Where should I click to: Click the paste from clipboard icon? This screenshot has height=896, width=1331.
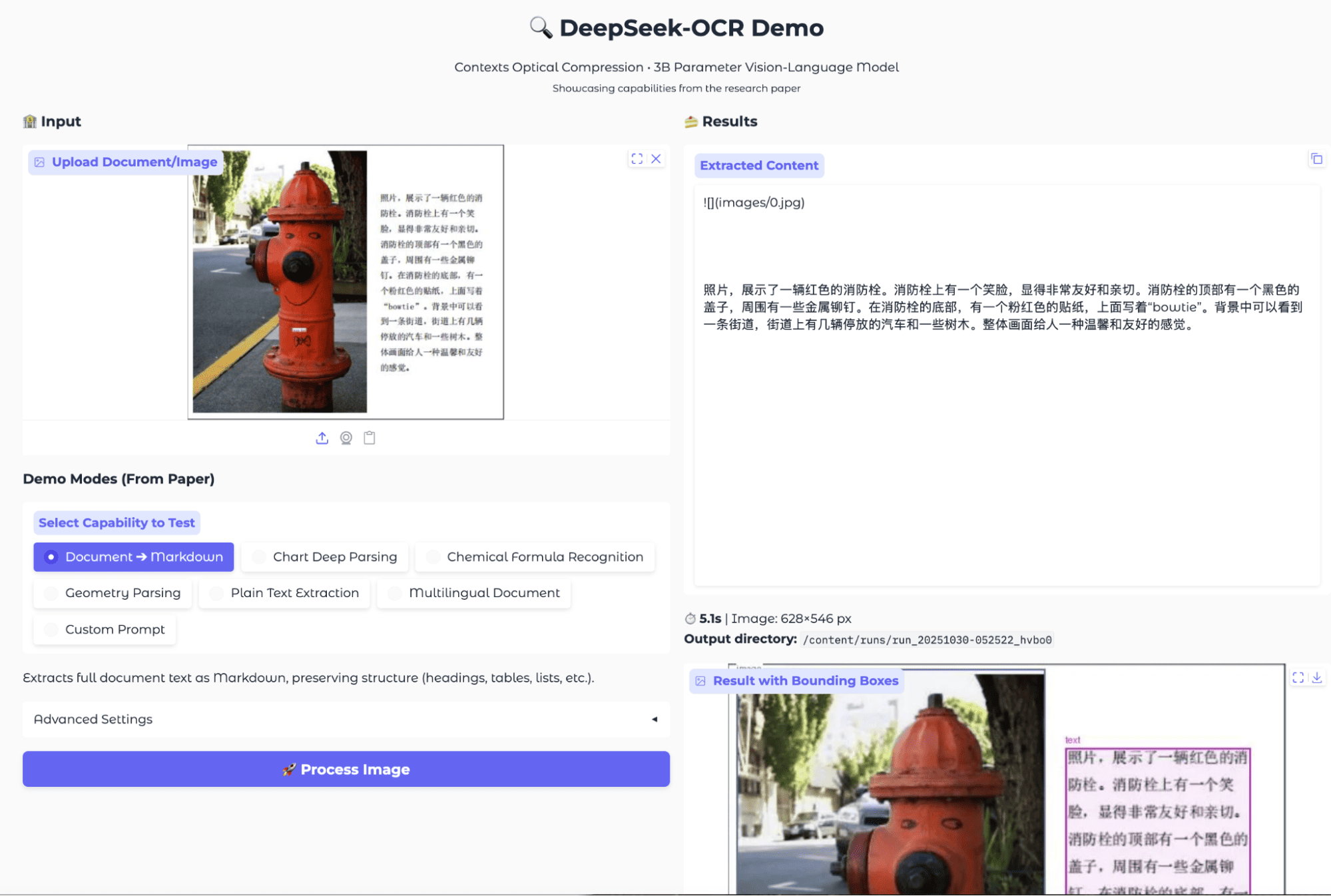[370, 438]
